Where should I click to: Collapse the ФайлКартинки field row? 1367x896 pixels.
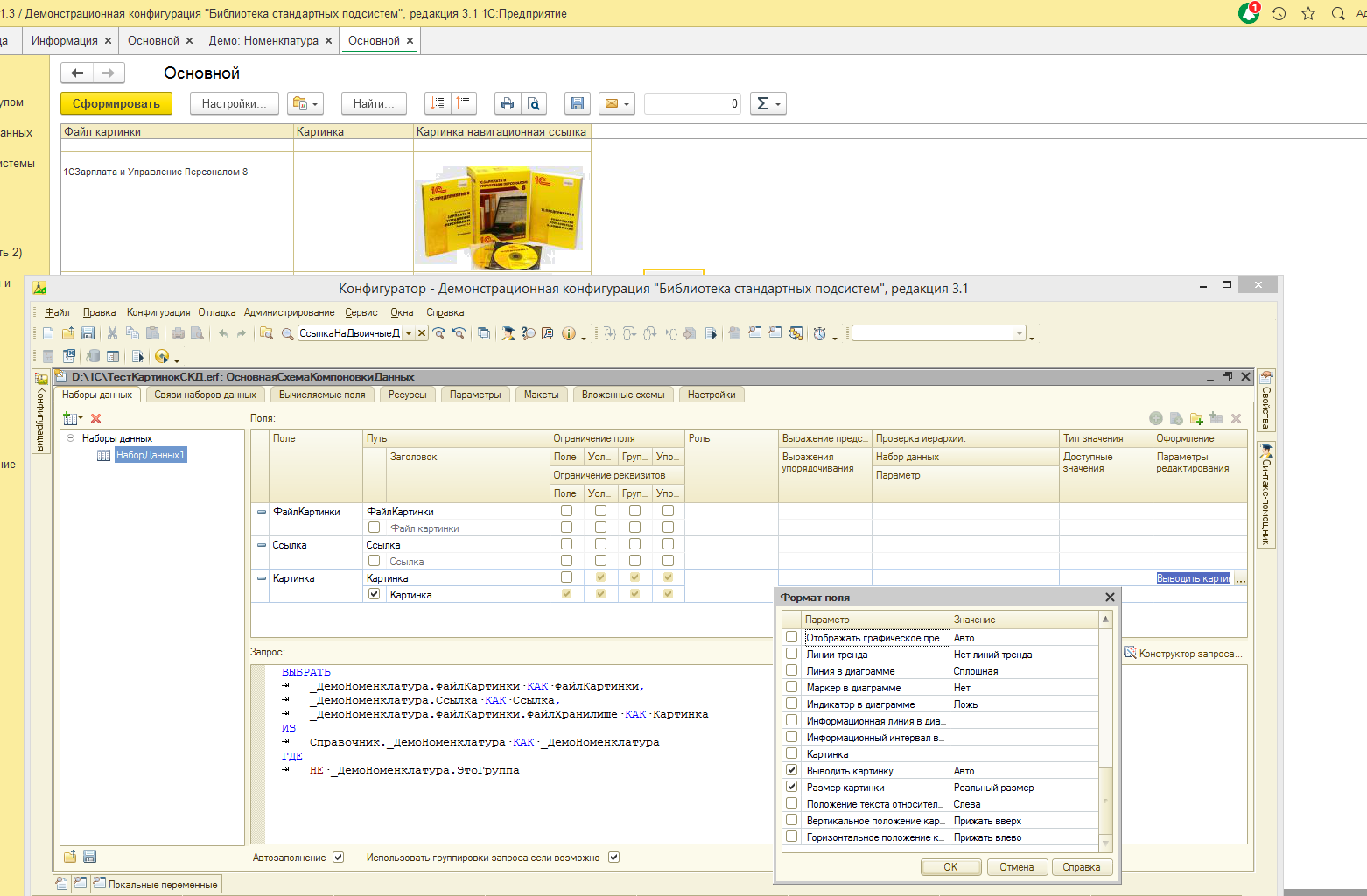(x=261, y=512)
